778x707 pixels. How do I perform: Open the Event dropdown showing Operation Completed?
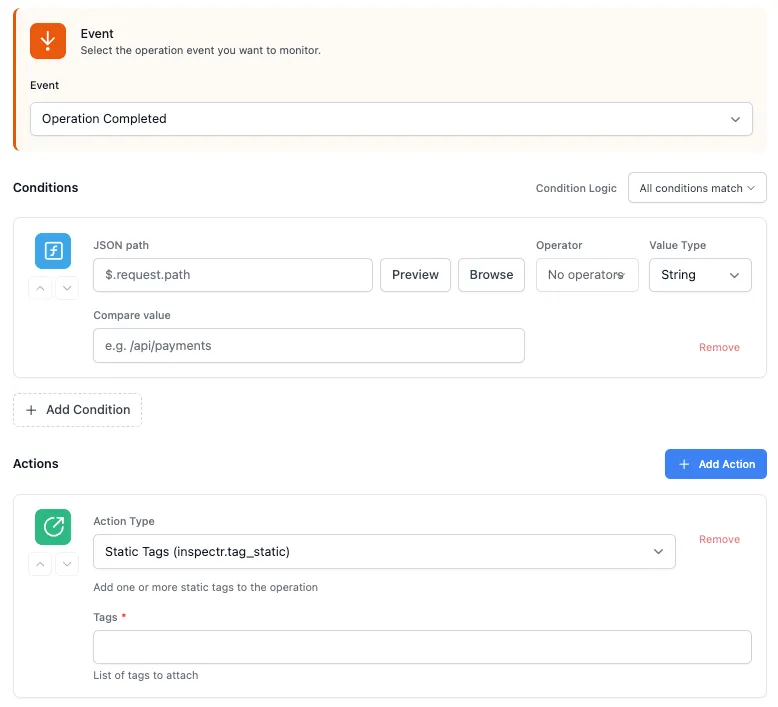(391, 119)
